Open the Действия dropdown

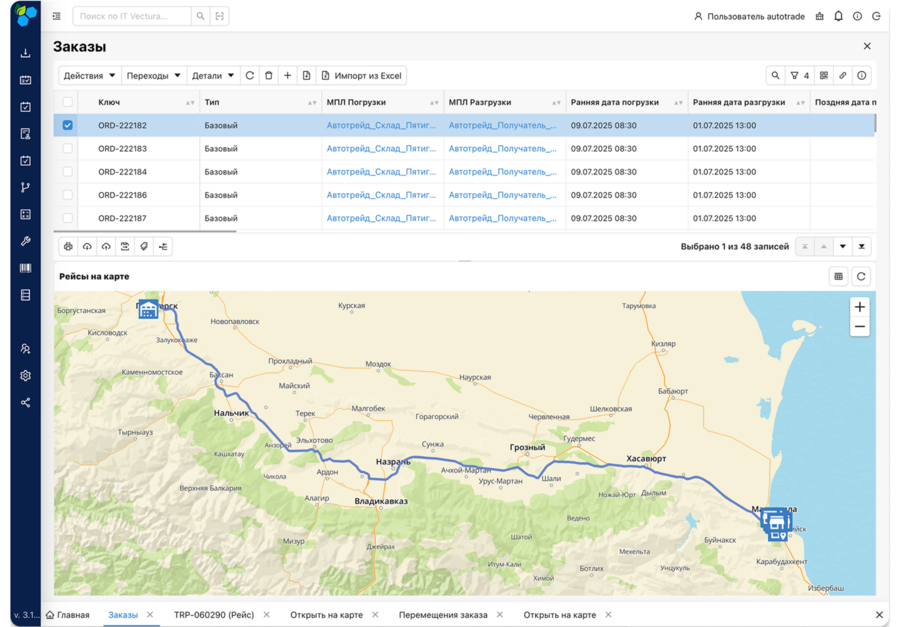[x=90, y=76]
